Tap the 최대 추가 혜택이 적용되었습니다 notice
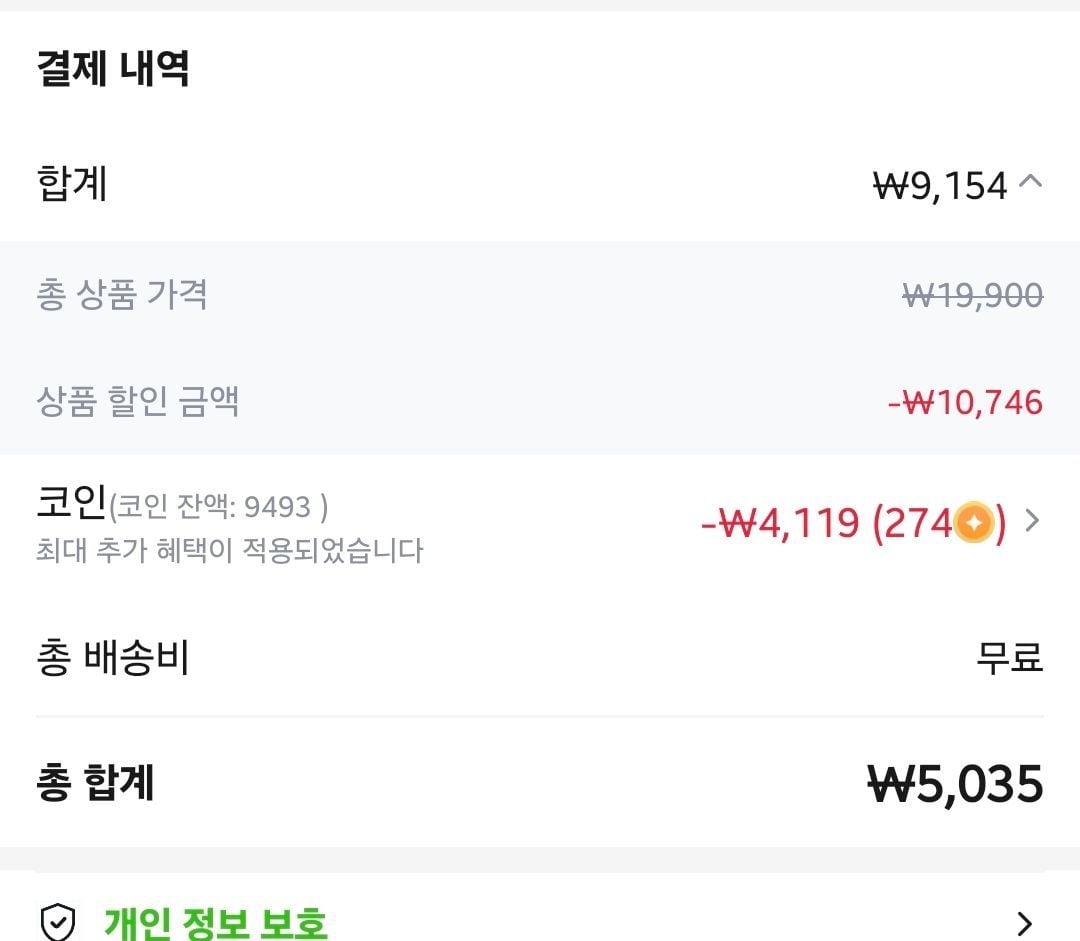The height and width of the screenshot is (941, 1080). coord(230,550)
